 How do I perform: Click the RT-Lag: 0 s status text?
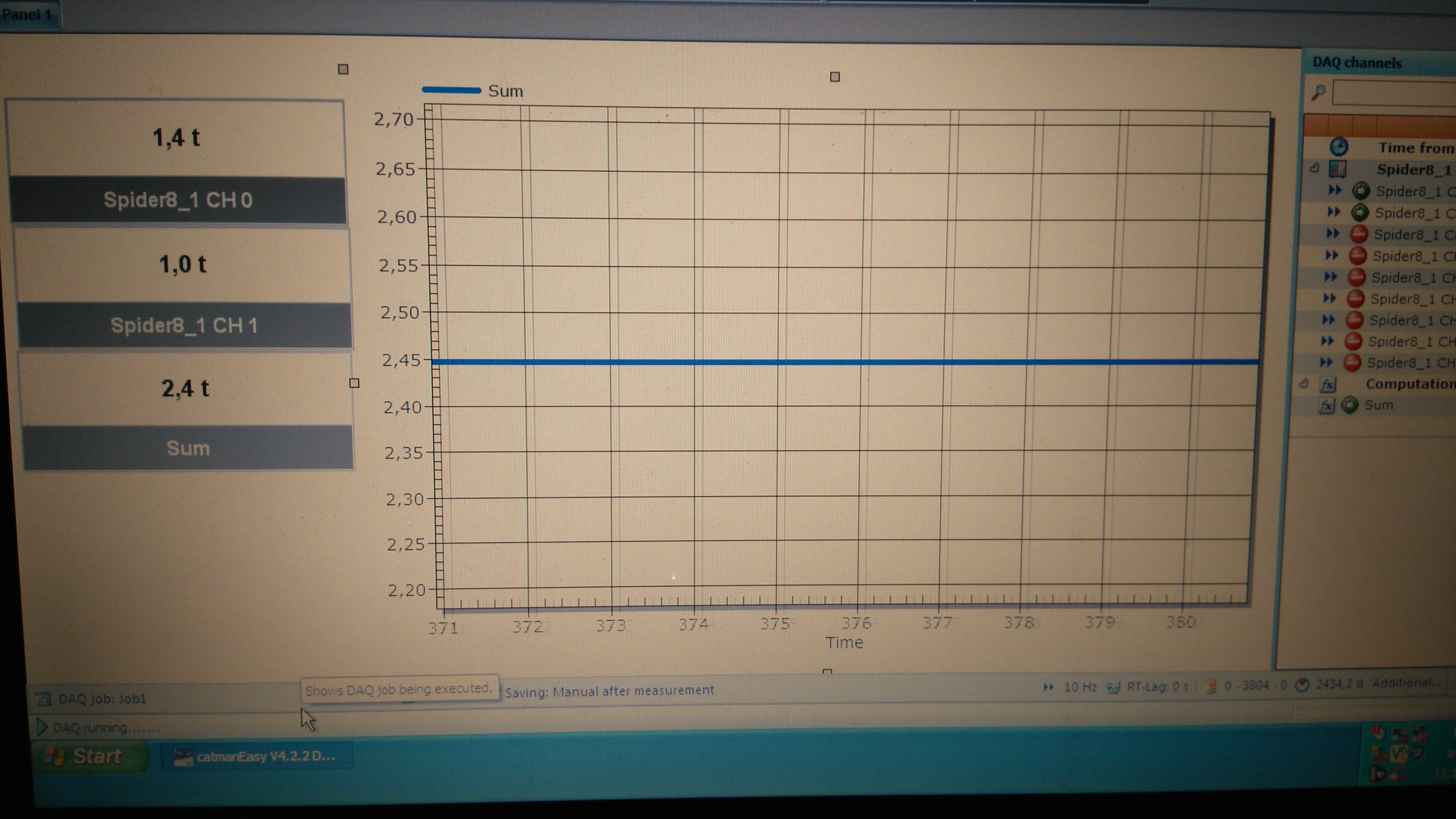pyautogui.click(x=1158, y=687)
